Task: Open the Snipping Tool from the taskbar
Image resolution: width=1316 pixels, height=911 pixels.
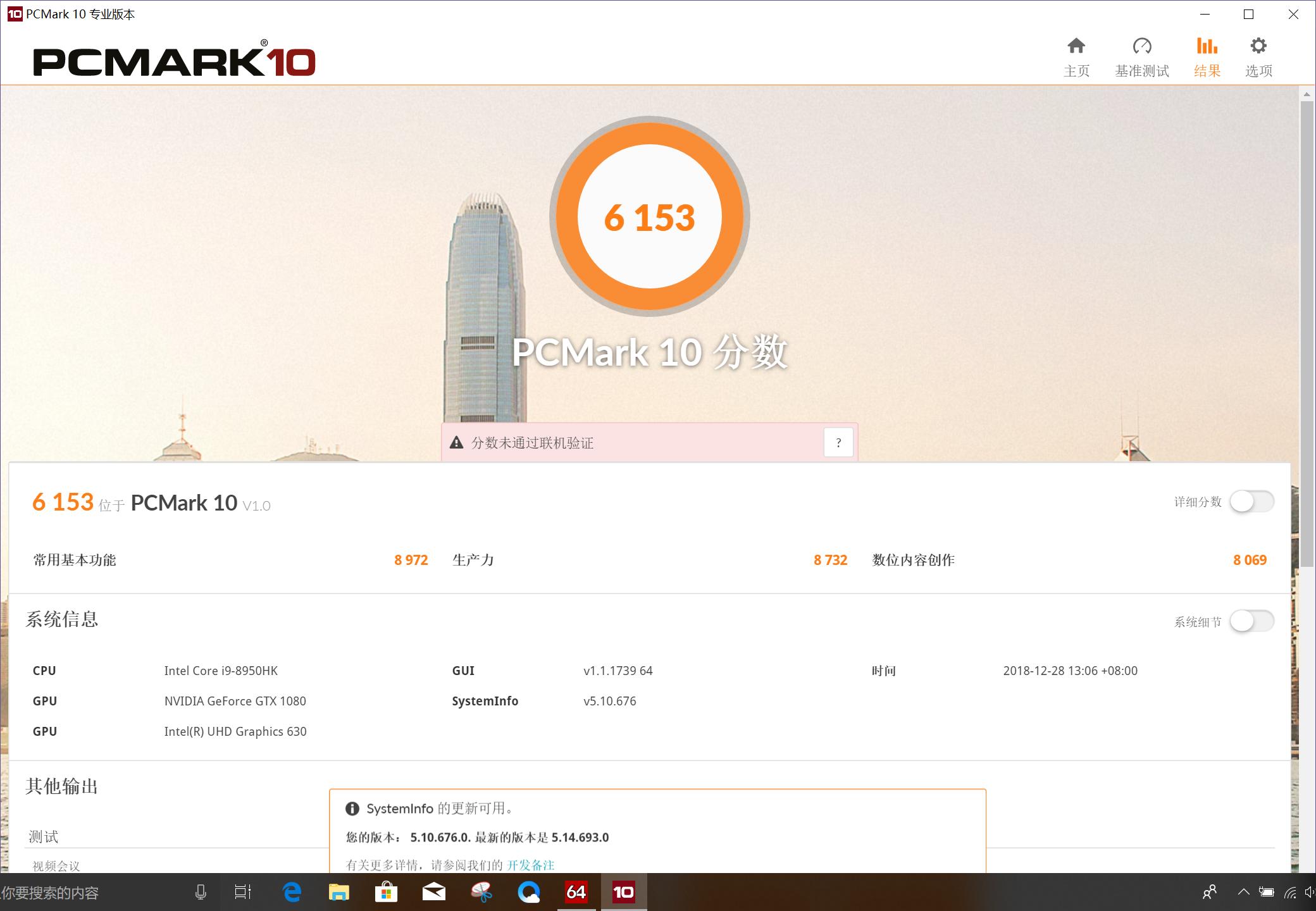Action: coord(481,892)
